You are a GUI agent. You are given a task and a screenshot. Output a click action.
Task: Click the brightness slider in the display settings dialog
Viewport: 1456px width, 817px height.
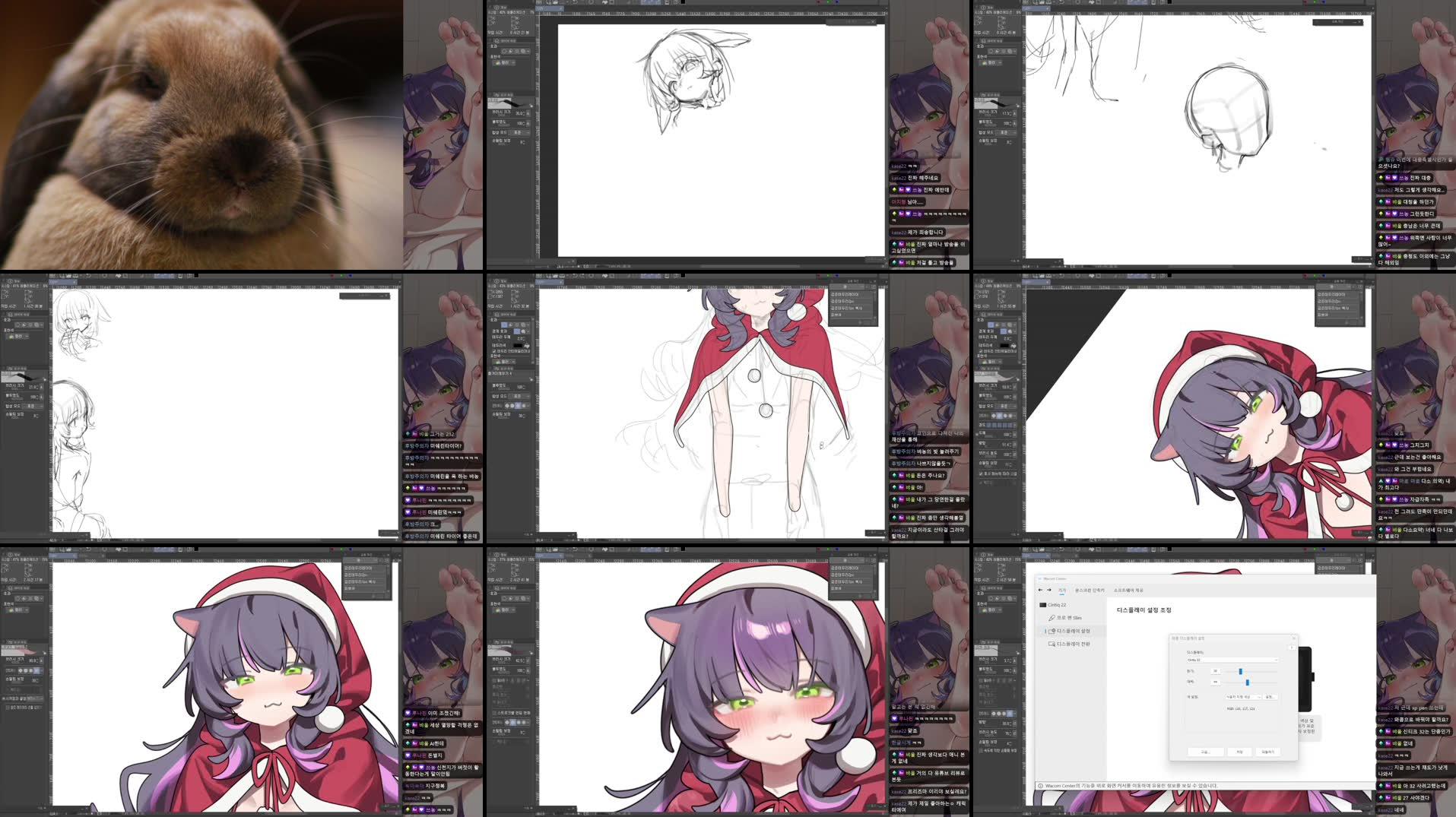pyautogui.click(x=1241, y=672)
